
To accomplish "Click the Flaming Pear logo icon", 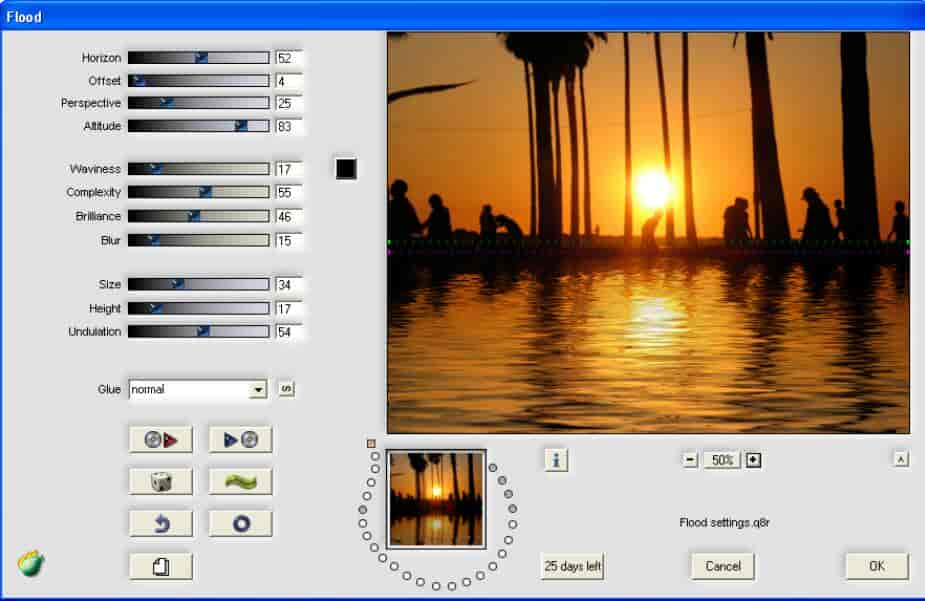I will pyautogui.click(x=31, y=564).
